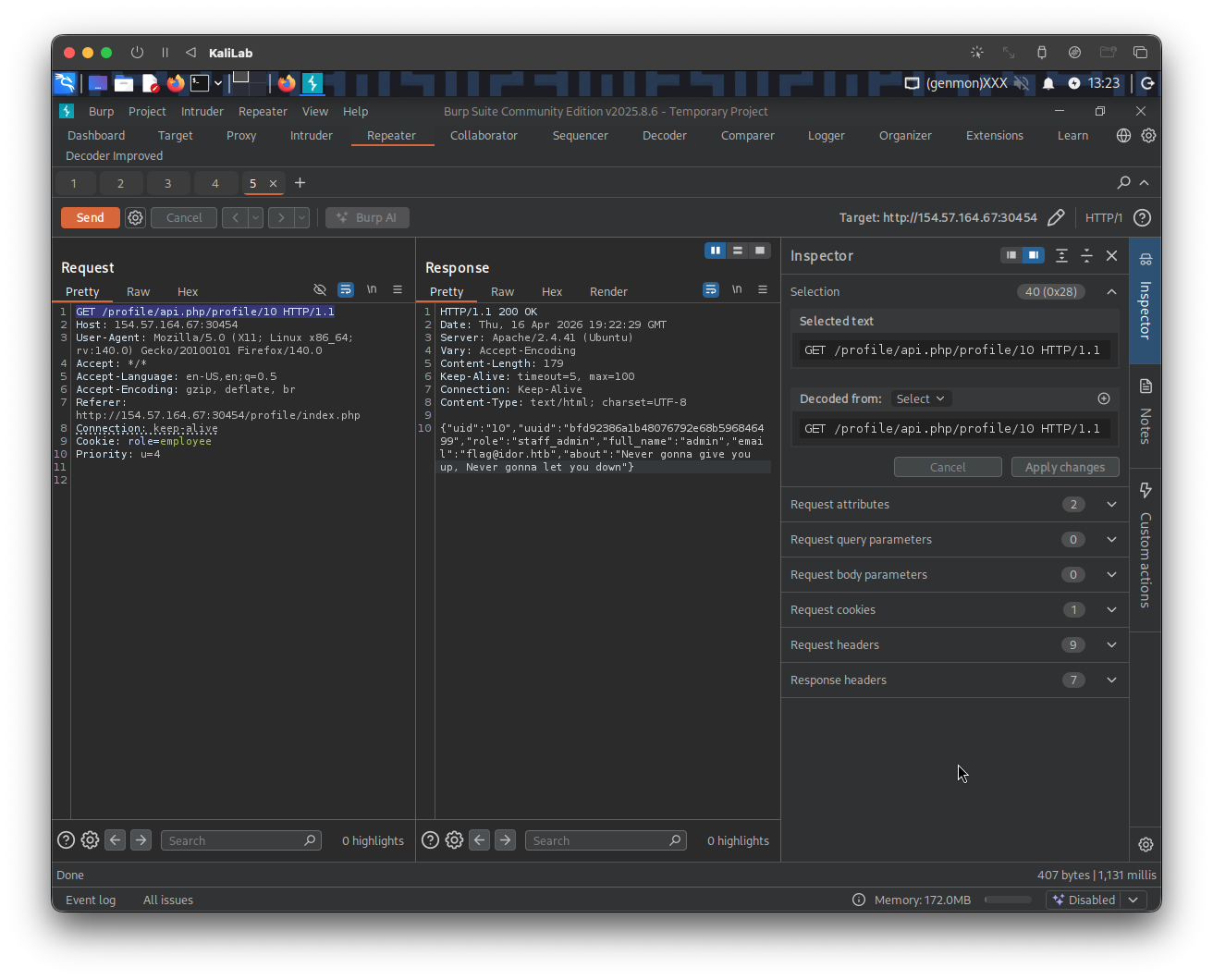Open search settings gear below Request pane
1213x980 pixels.
[x=90, y=840]
